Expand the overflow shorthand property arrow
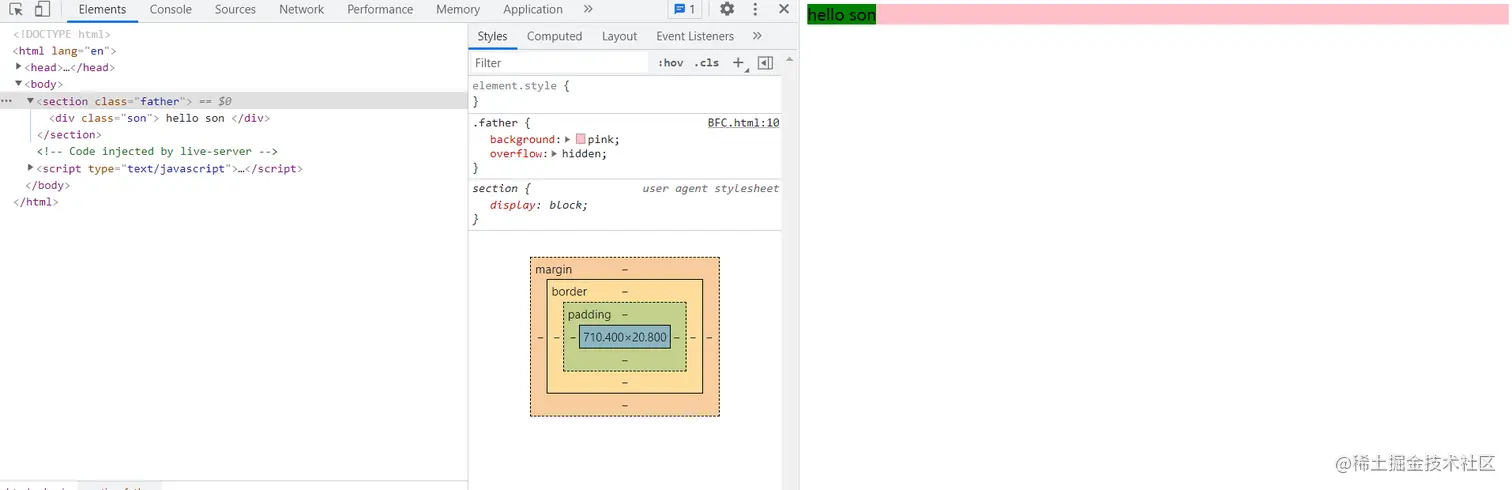Viewport: 1512px width, 490px height. pos(555,154)
